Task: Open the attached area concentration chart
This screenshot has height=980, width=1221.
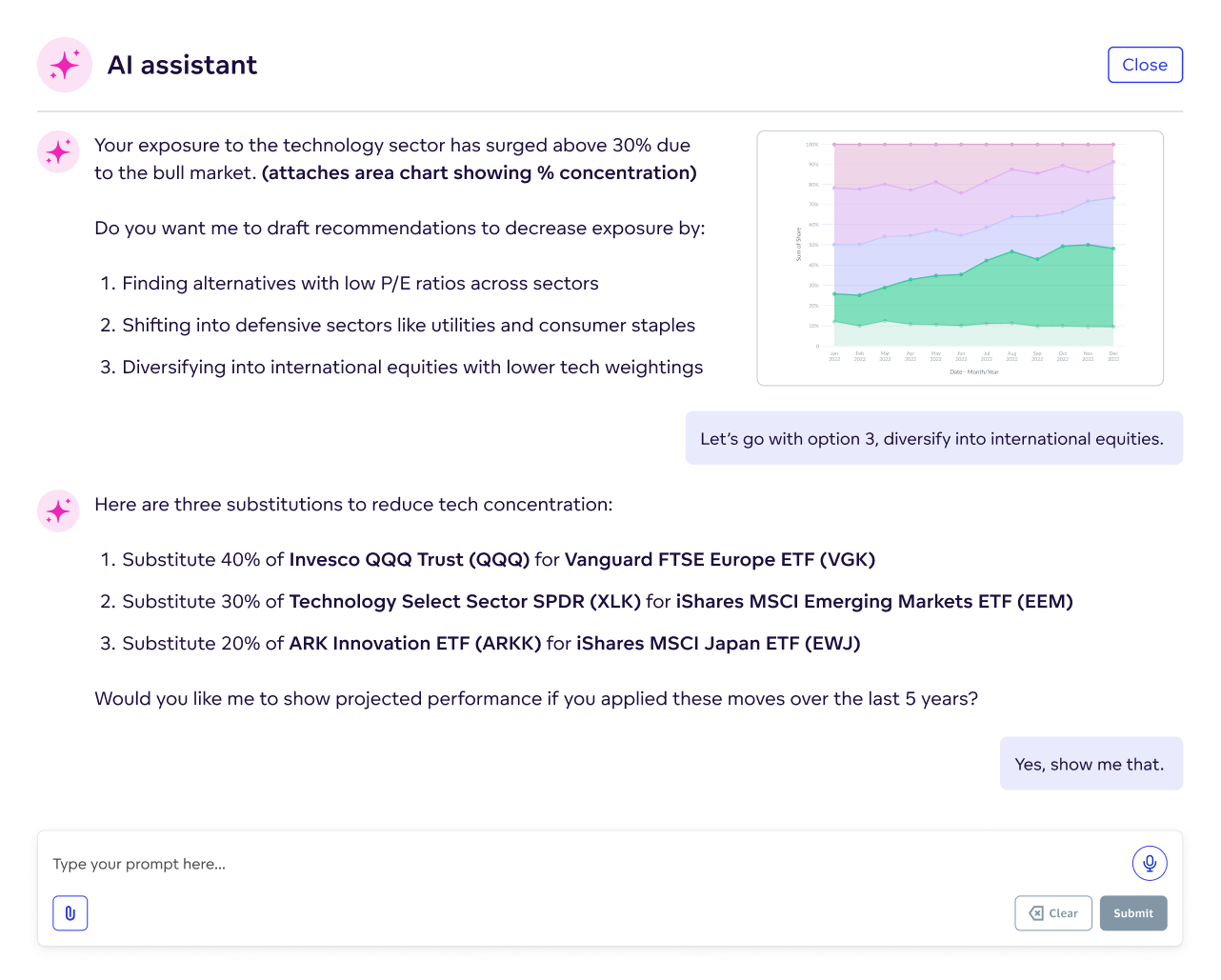Action: (960, 256)
